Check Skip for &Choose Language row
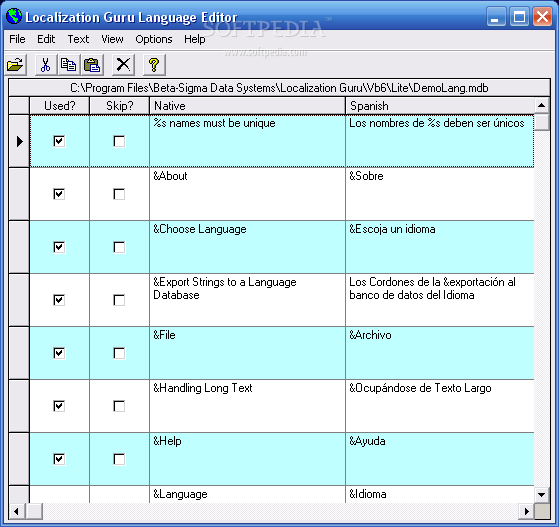This screenshot has width=559, height=527. (119, 247)
